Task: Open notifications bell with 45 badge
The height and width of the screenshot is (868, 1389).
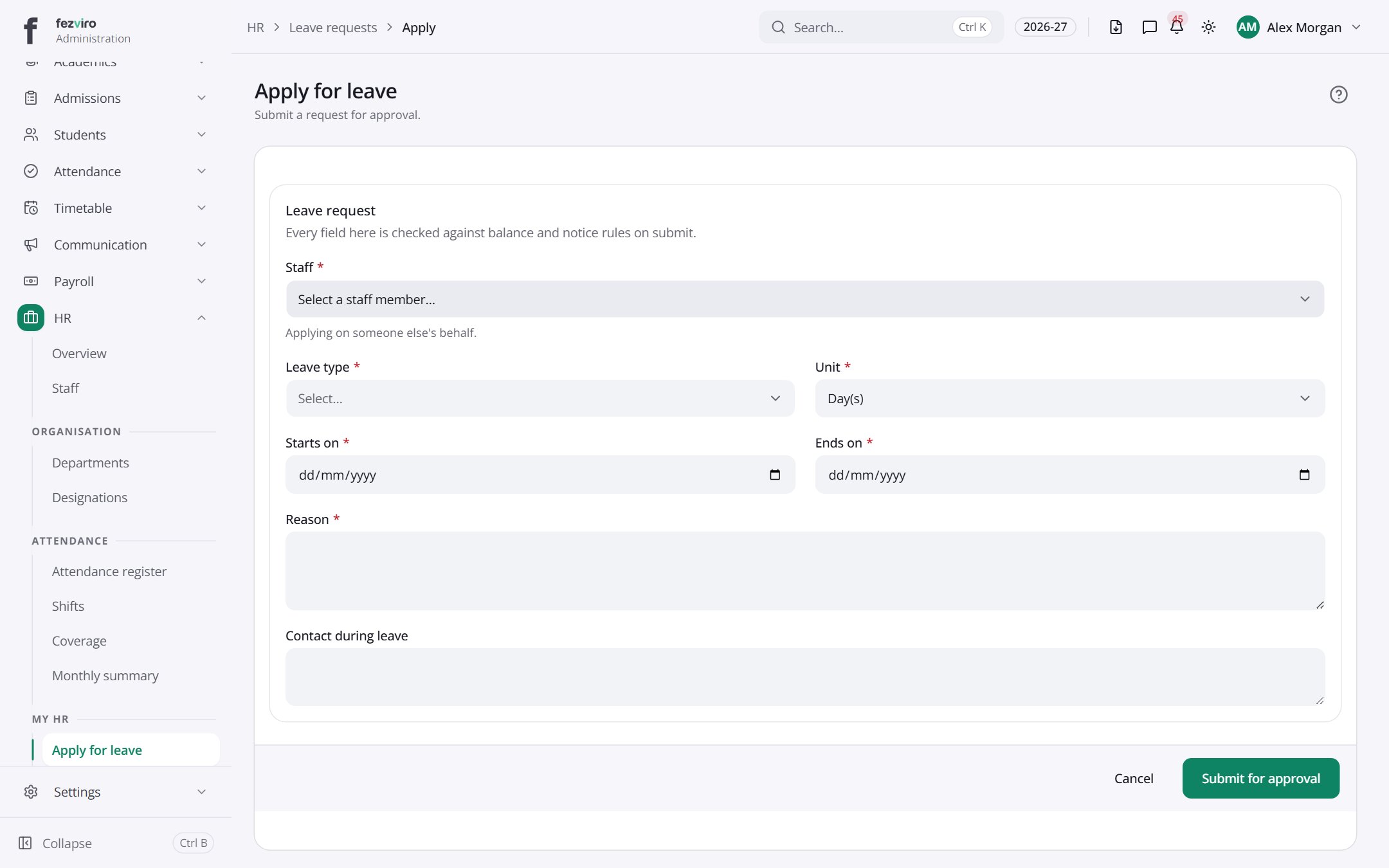Action: (1177, 27)
